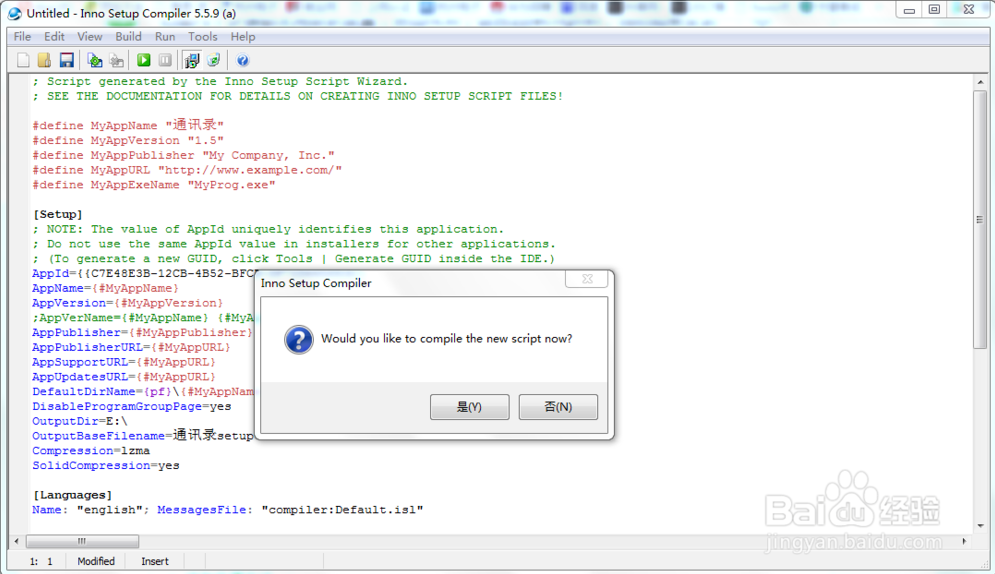
Task: Click the Compile toolbar icon
Action: pos(95,61)
